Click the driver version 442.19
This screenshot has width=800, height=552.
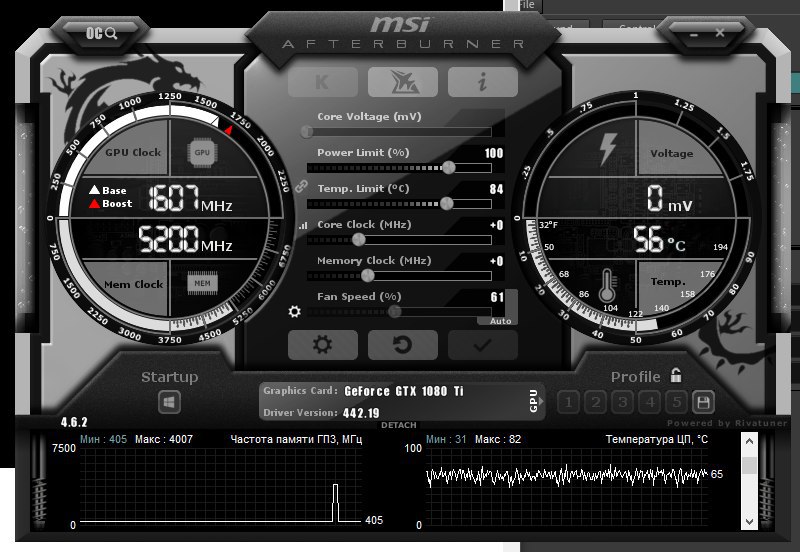(x=361, y=413)
